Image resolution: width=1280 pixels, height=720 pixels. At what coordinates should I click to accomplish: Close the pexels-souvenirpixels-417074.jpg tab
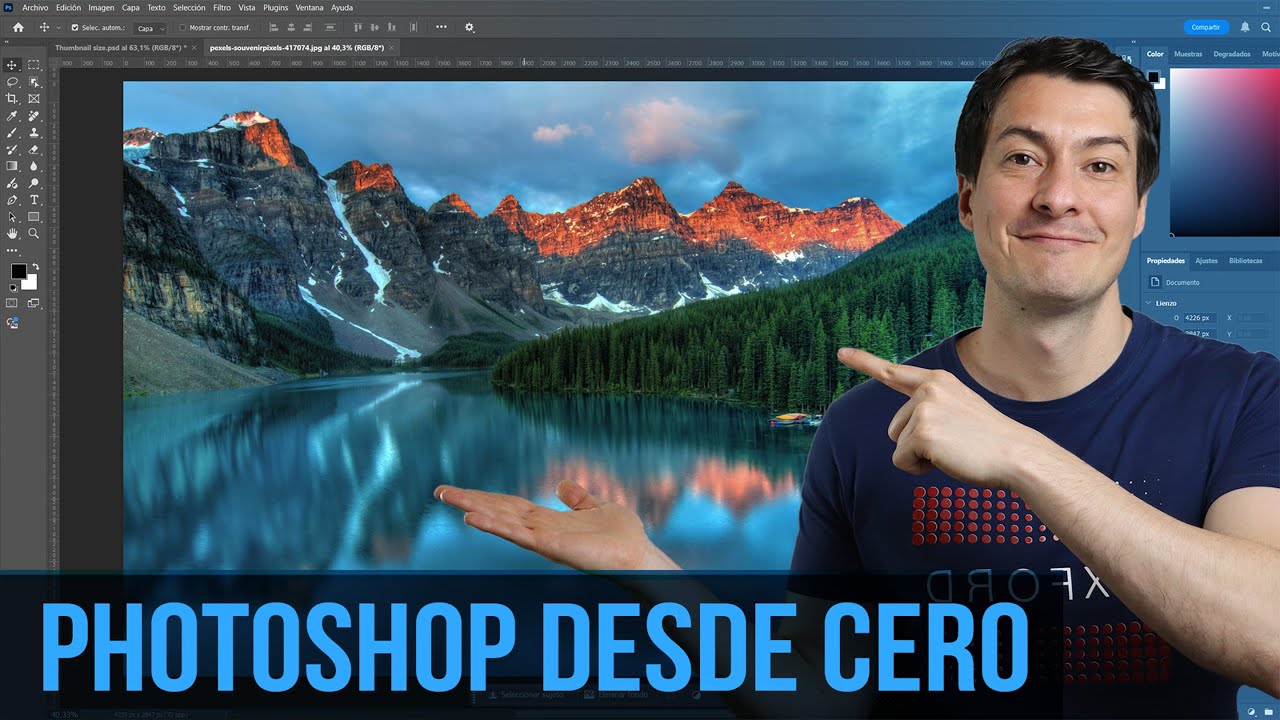coord(392,47)
